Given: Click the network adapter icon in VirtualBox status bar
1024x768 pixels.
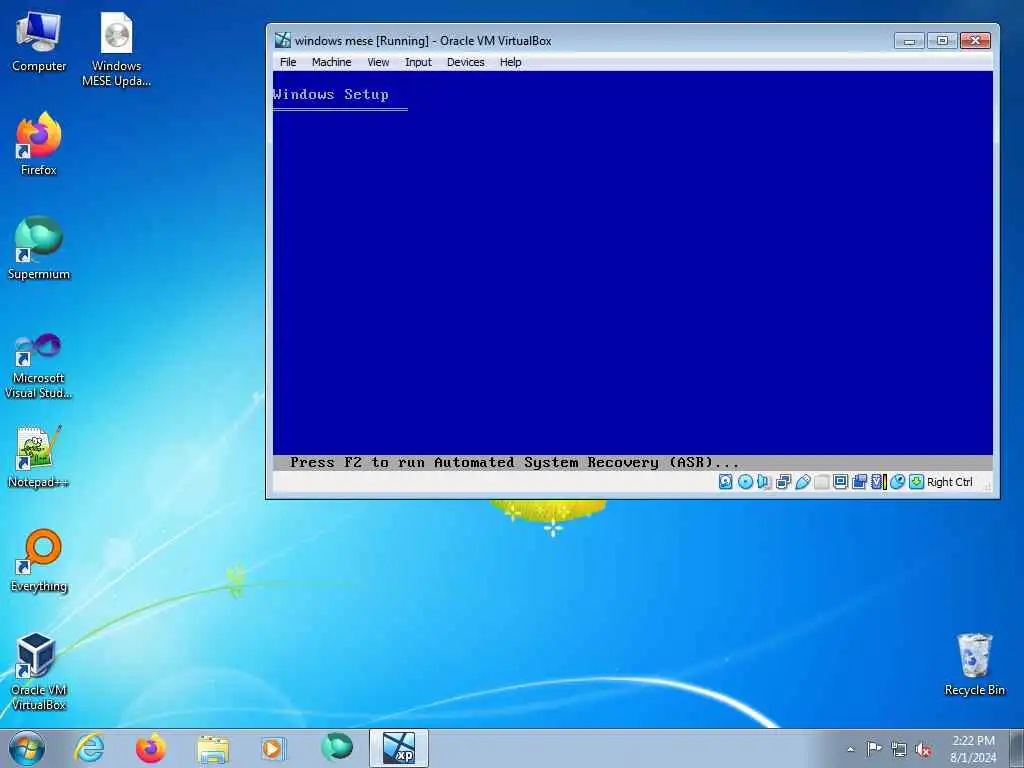Looking at the screenshot, I should [x=783, y=482].
